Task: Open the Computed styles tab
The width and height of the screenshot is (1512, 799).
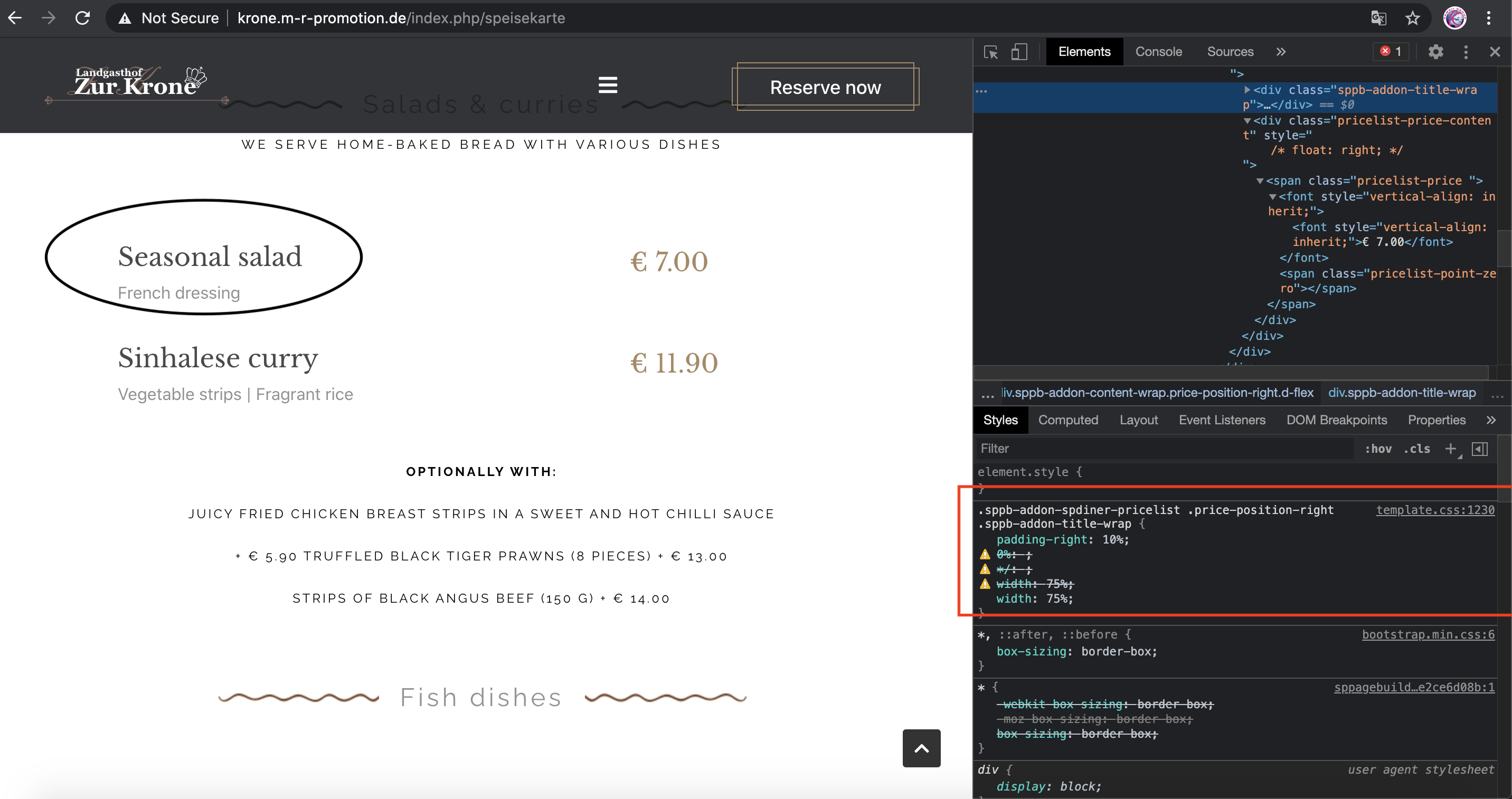Action: pyautogui.click(x=1067, y=420)
